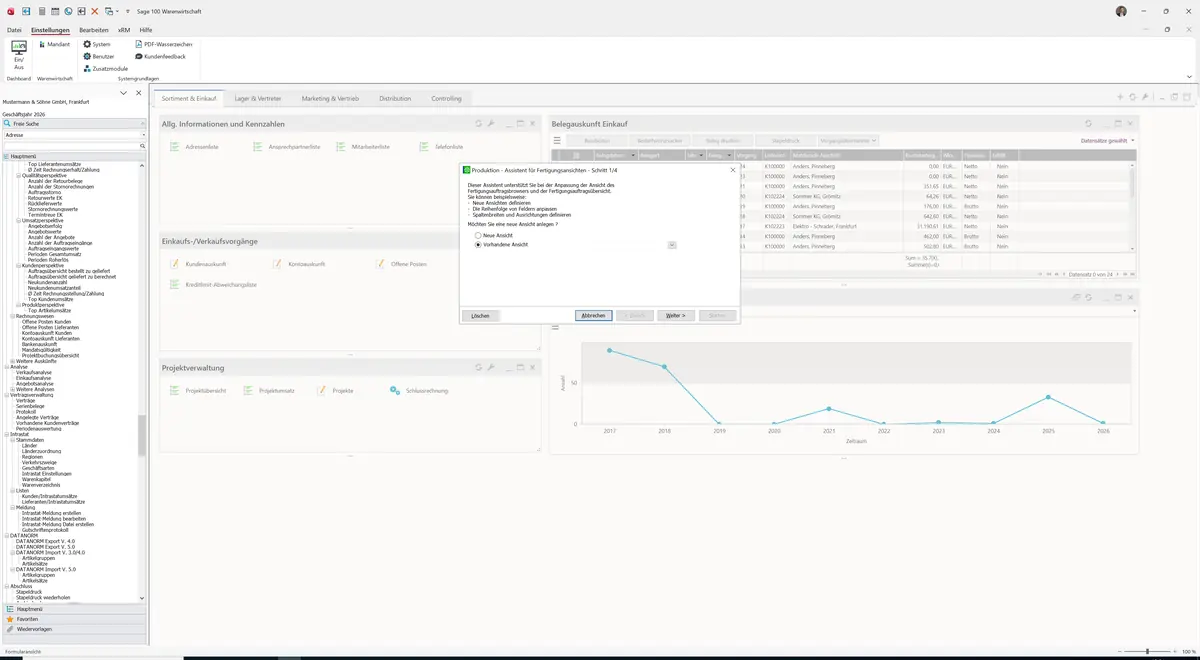This screenshot has height=660, width=1200.
Task: Open quick access toolbar customize arrow
Action: [128, 11]
